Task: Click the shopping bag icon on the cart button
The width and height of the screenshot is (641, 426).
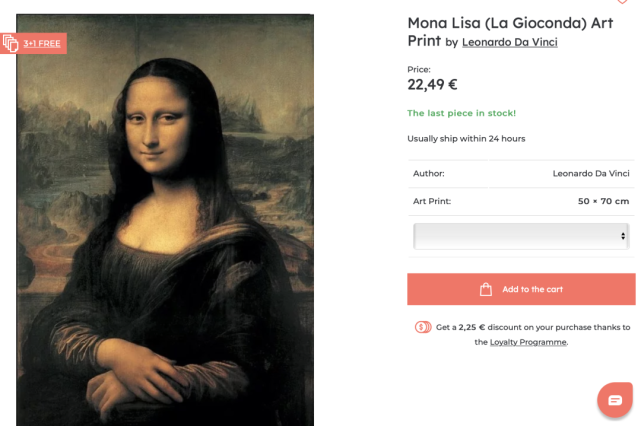Action: [x=486, y=289]
